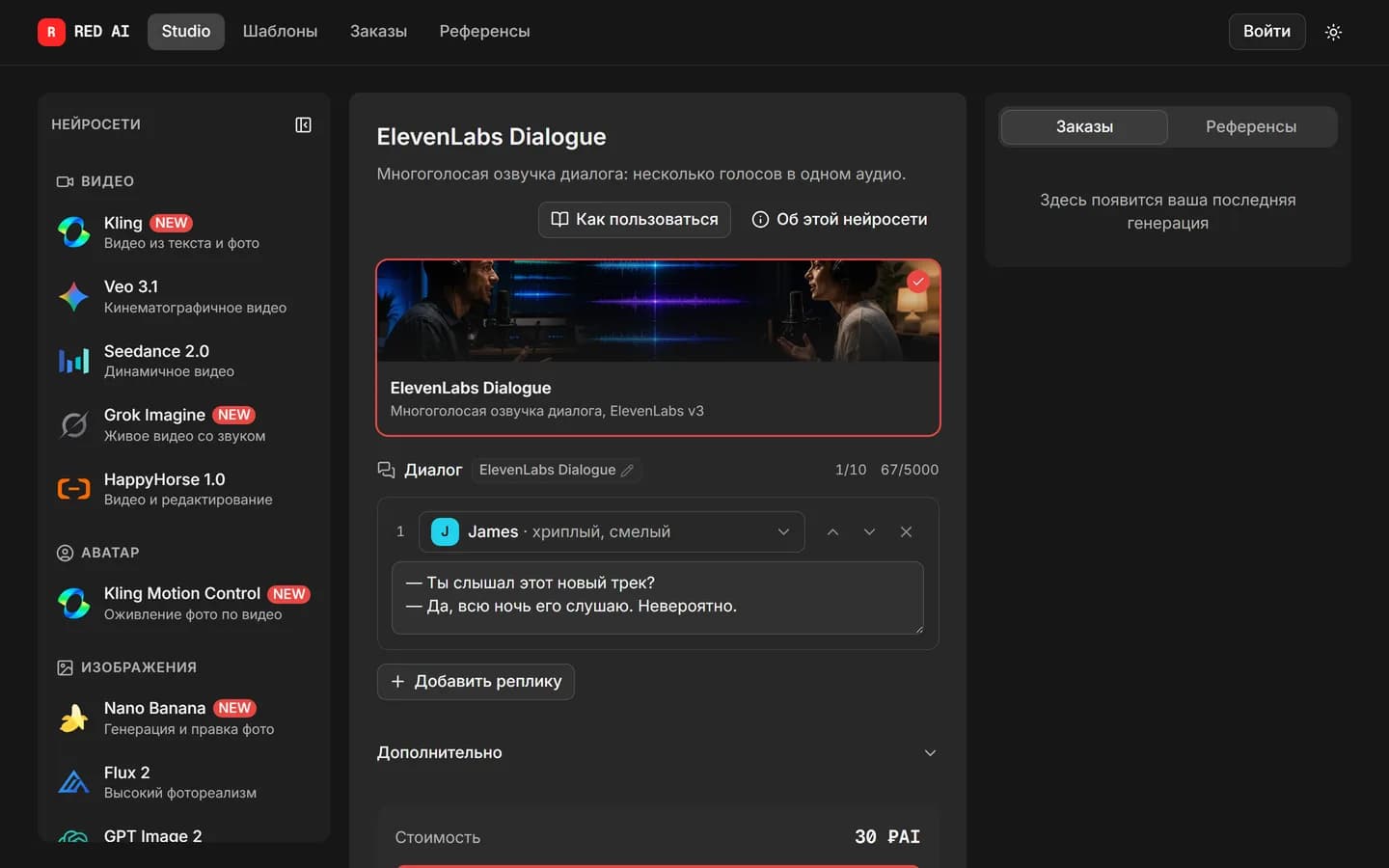Select Kling 'Видео из текста и фото' entry
The image size is (1389, 868).
183,232
